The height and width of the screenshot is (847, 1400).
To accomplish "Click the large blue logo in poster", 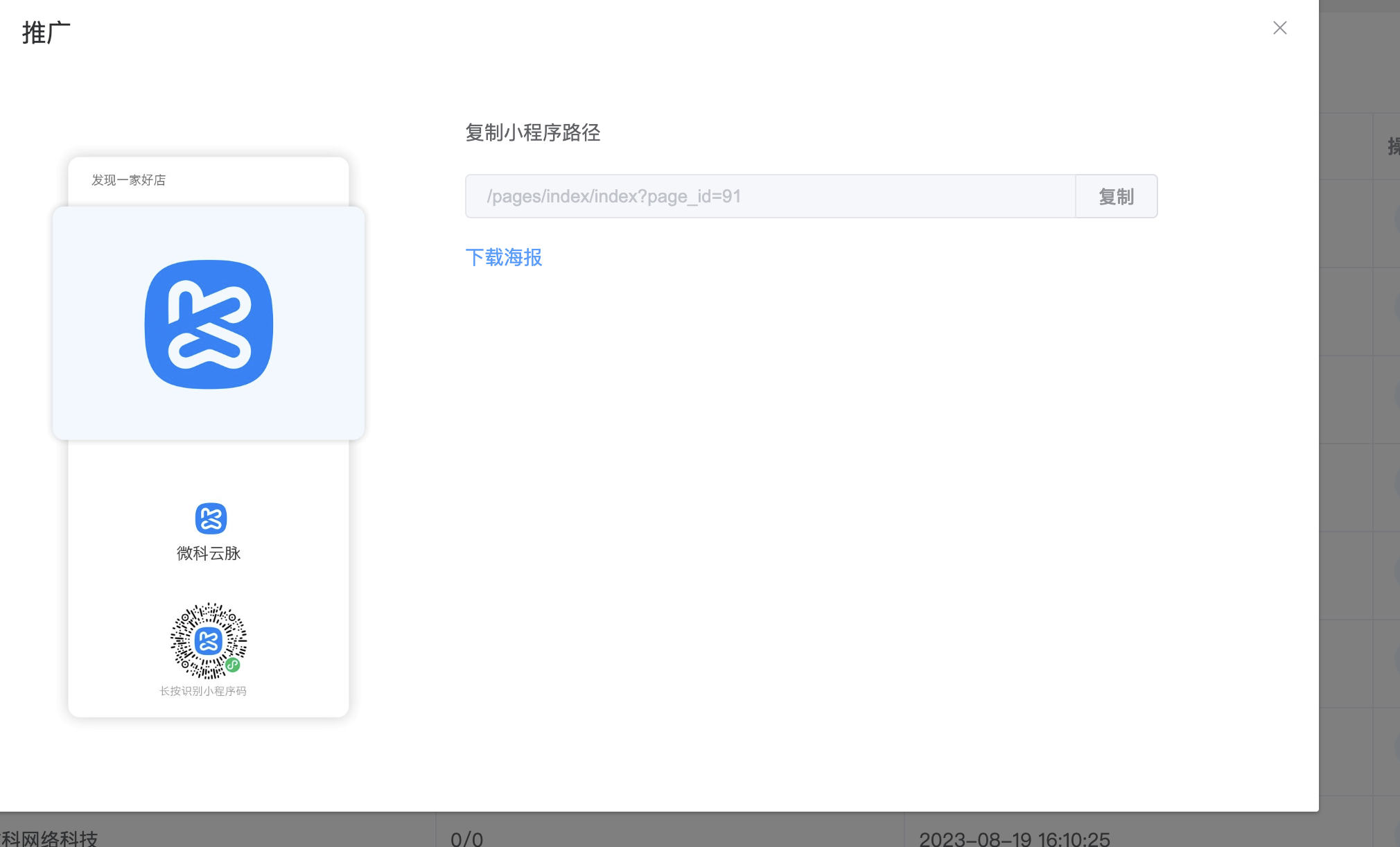I will [209, 324].
